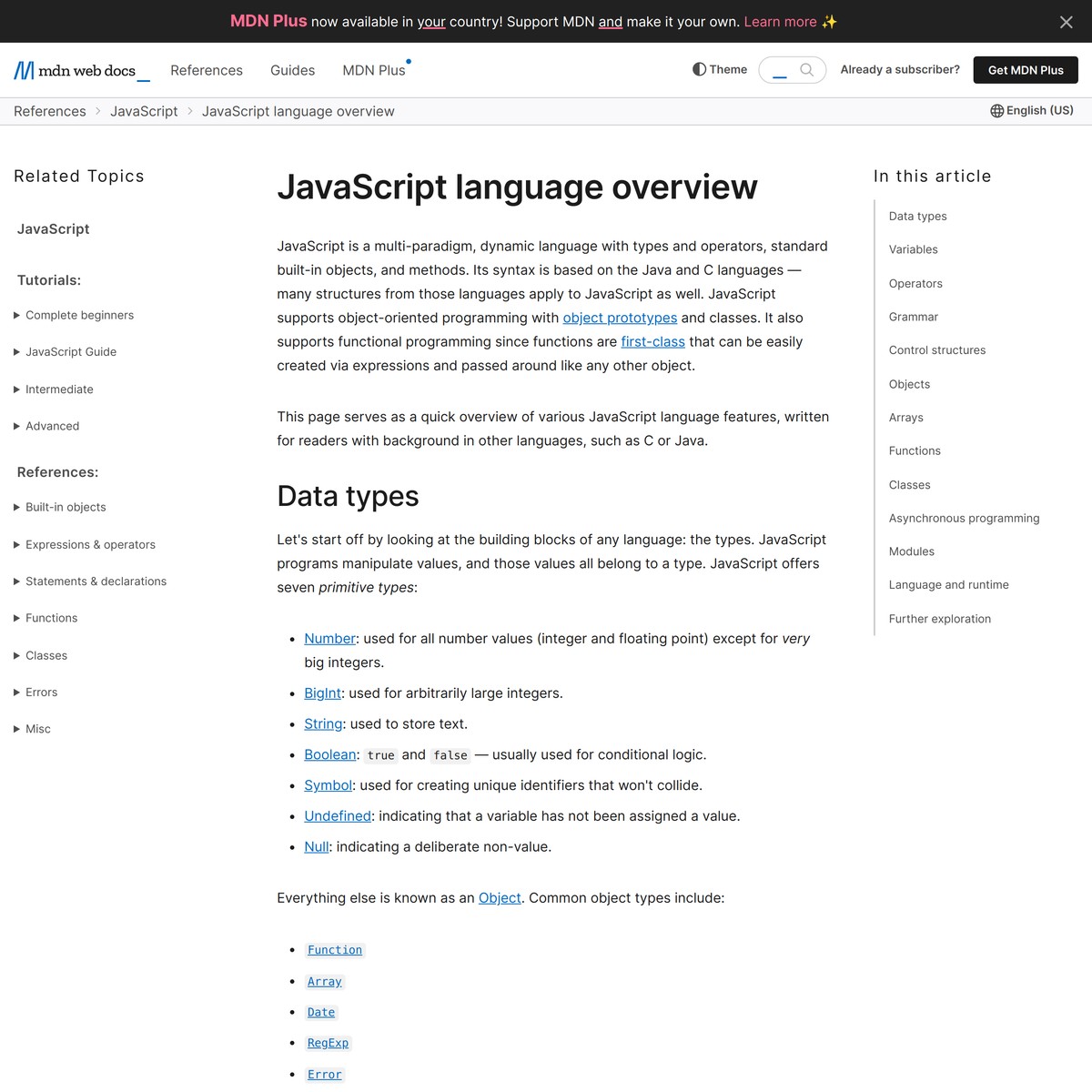The width and height of the screenshot is (1092, 1092).
Task: Open the Undefined primitive type link
Action: point(338,816)
